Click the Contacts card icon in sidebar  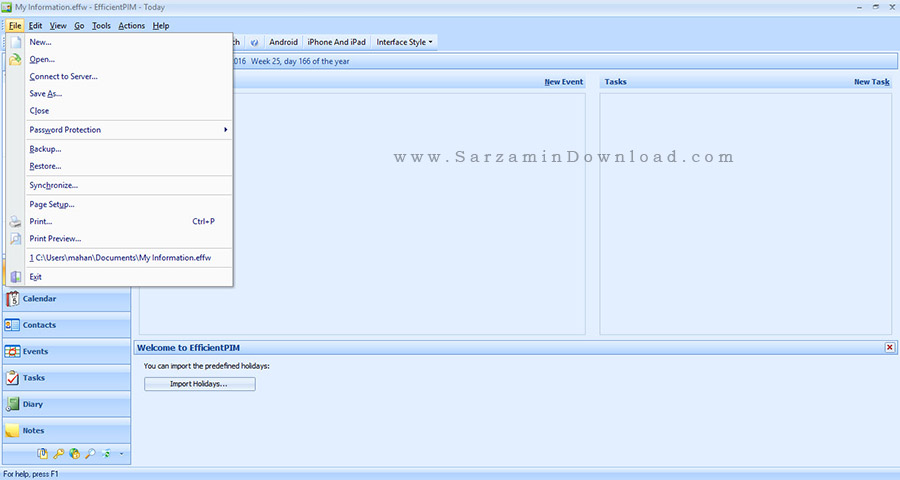point(12,325)
